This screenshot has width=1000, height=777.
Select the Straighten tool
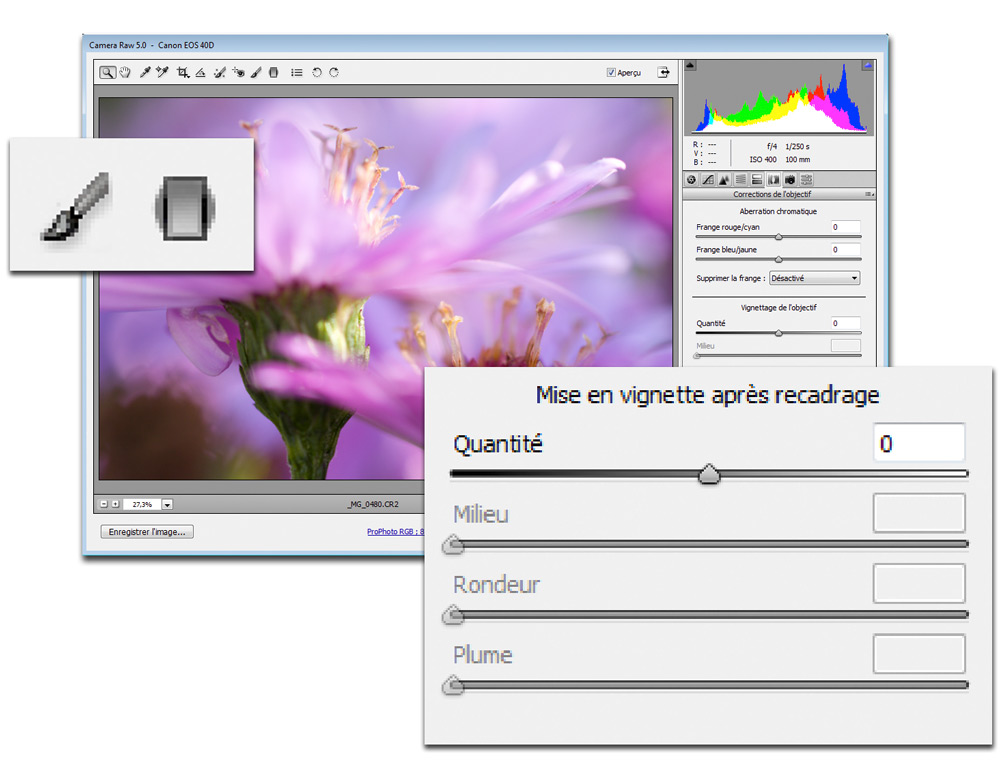(x=200, y=73)
